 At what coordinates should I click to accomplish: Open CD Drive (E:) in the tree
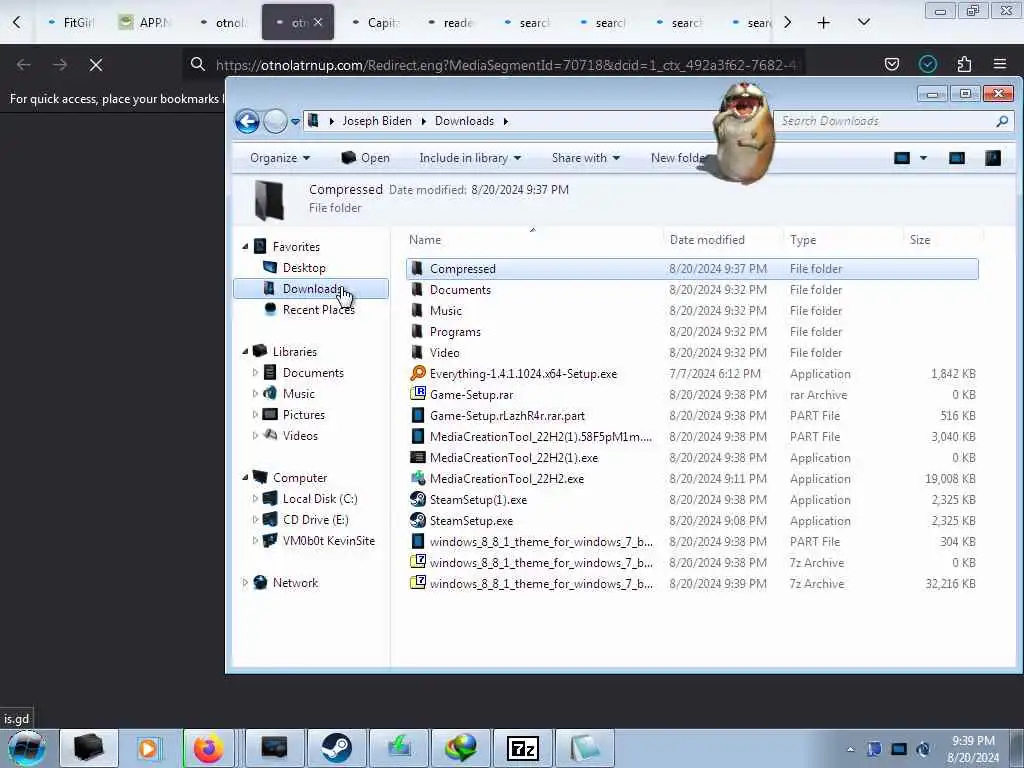315,520
